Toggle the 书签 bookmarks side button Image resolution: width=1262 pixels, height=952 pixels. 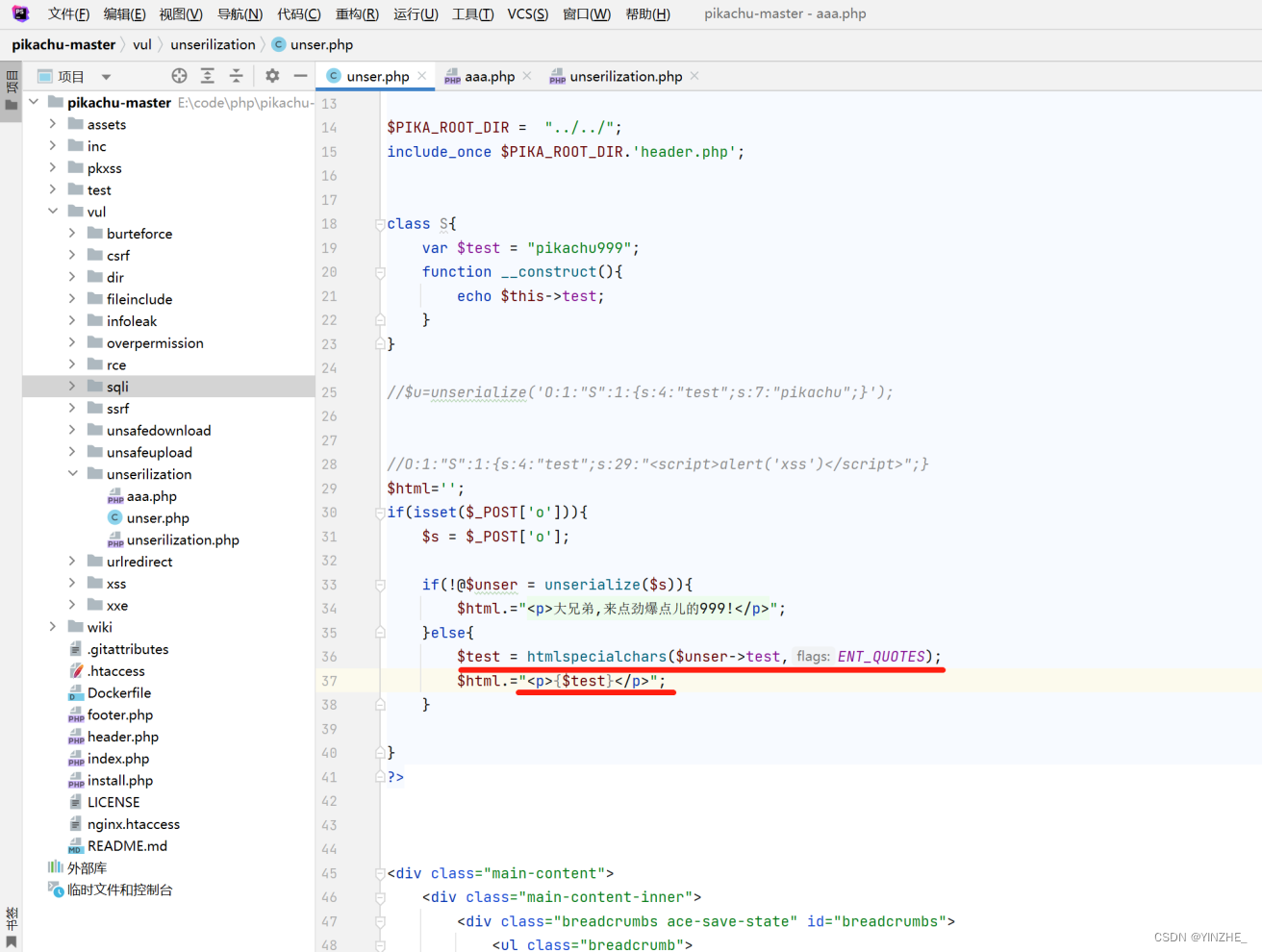(x=12, y=925)
